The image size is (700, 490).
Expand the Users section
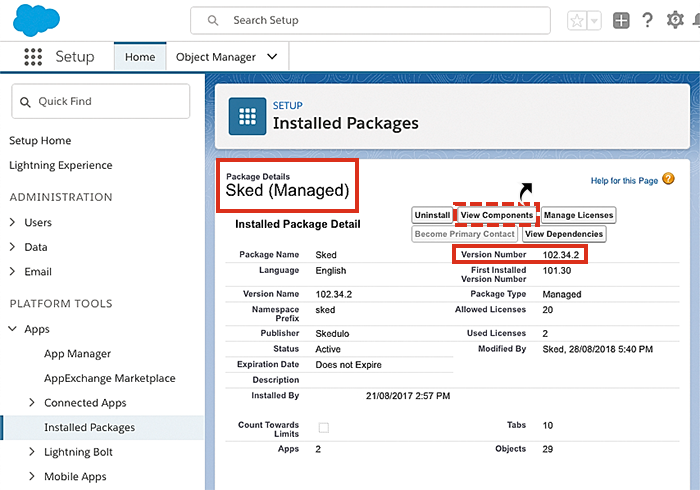tap(12, 222)
